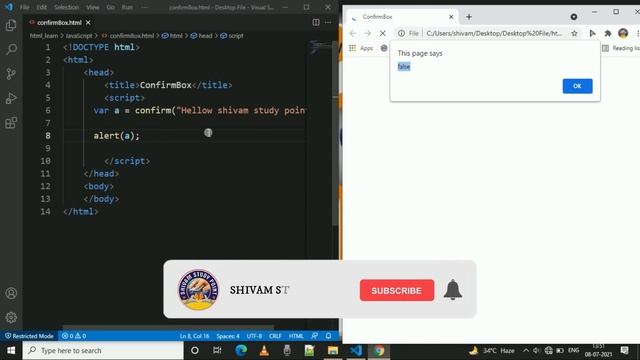Viewport: 640px width, 360px height.
Task: Open the File menu in VS Code
Action: click(x=24, y=7)
